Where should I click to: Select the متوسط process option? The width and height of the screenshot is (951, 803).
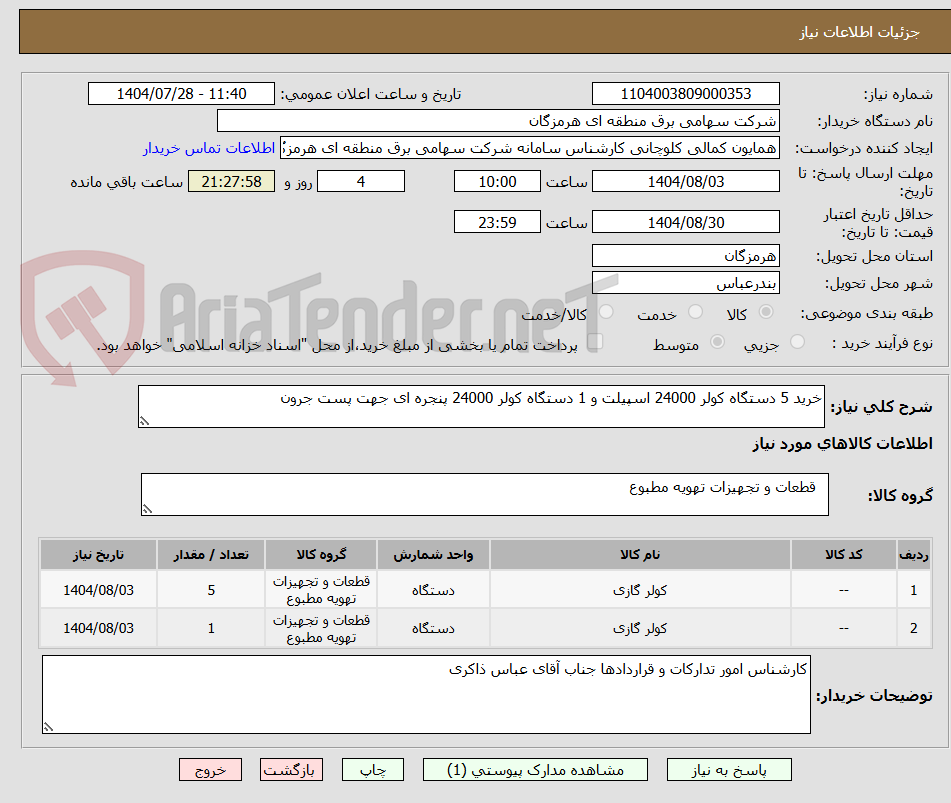(x=716, y=342)
